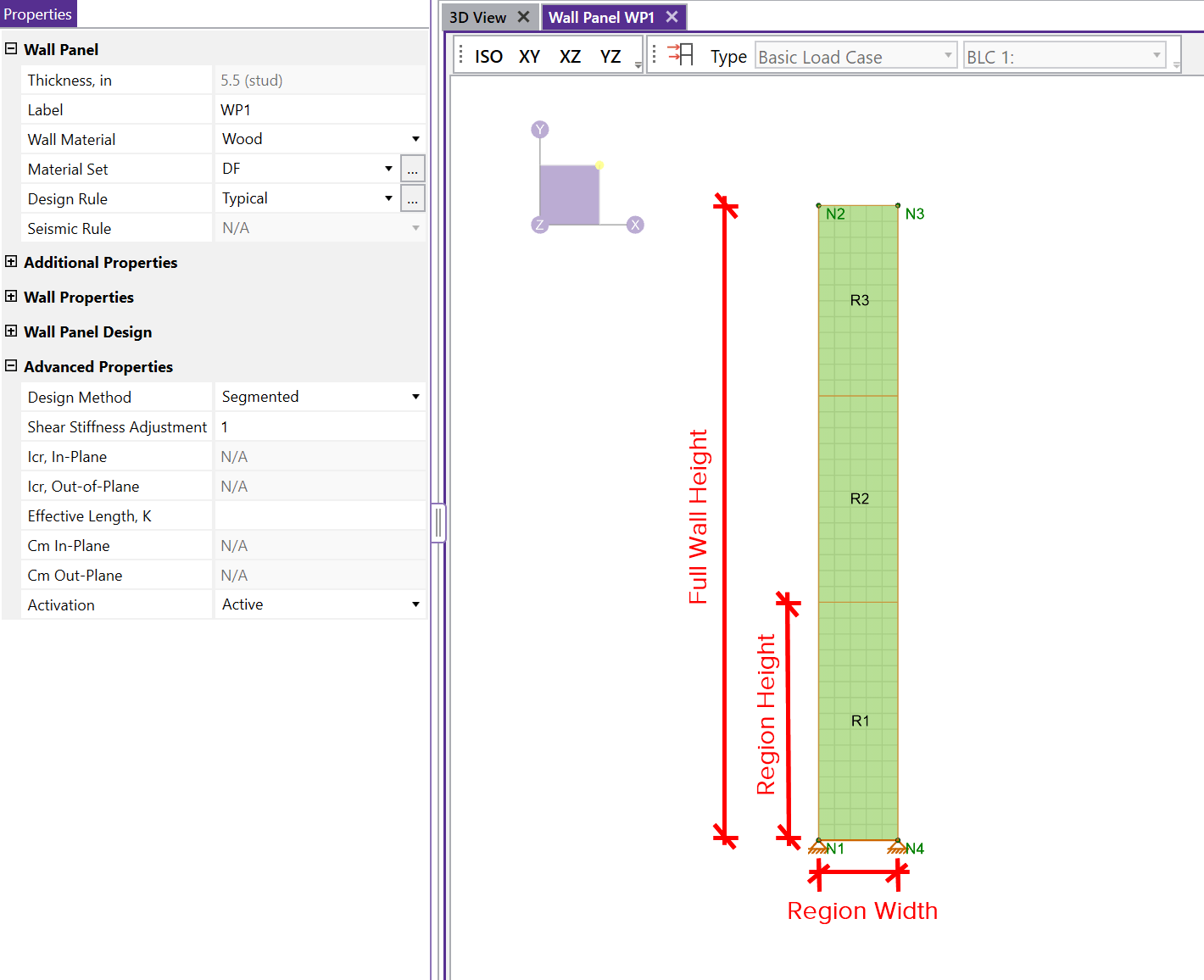Collapse the Wall Panel section
The image size is (1204, 980).
pos(11,49)
